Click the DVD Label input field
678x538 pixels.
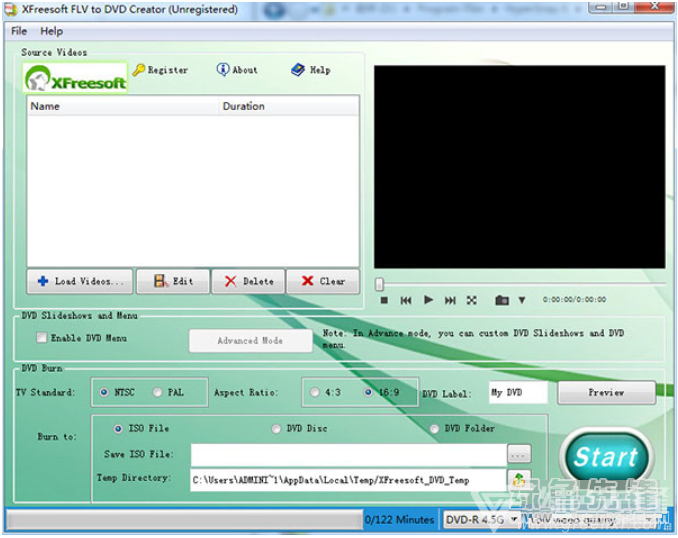(x=518, y=393)
